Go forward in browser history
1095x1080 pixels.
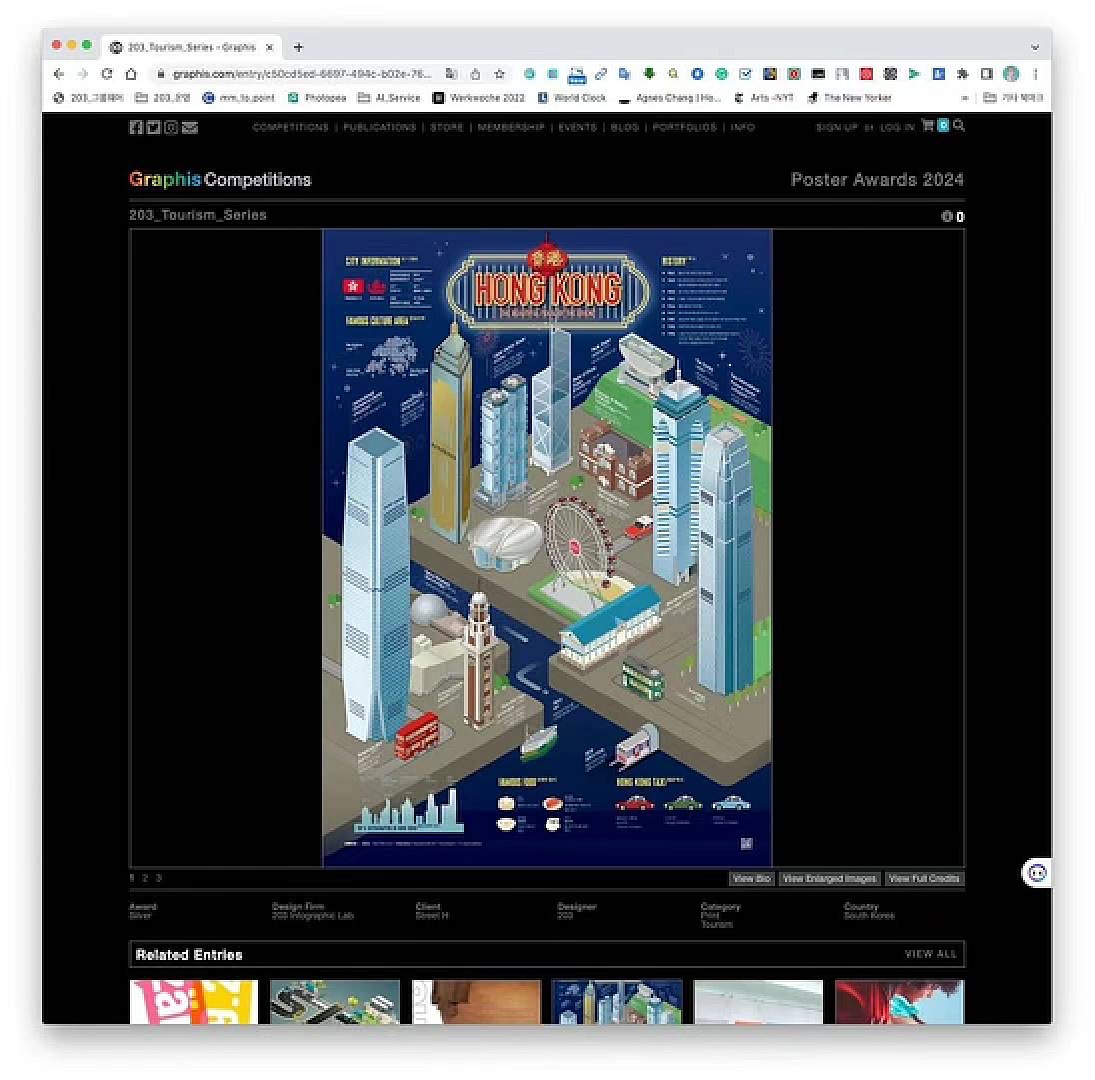pyautogui.click(x=82, y=74)
